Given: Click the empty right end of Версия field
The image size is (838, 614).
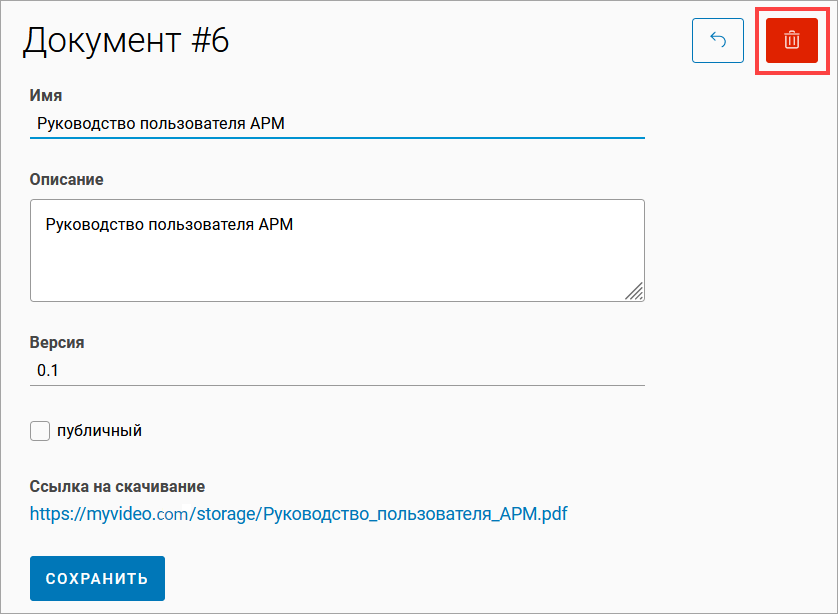Looking at the screenshot, I should click(x=560, y=370).
